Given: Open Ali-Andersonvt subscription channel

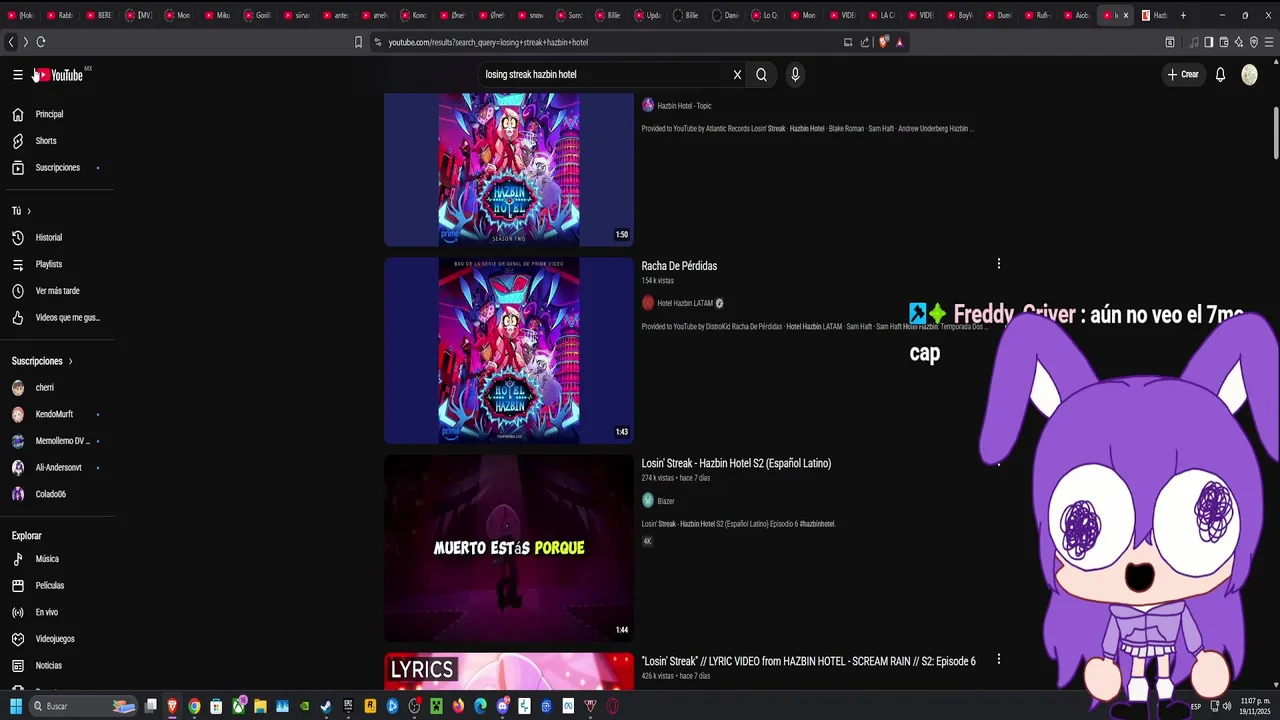Looking at the screenshot, I should coord(57,468).
